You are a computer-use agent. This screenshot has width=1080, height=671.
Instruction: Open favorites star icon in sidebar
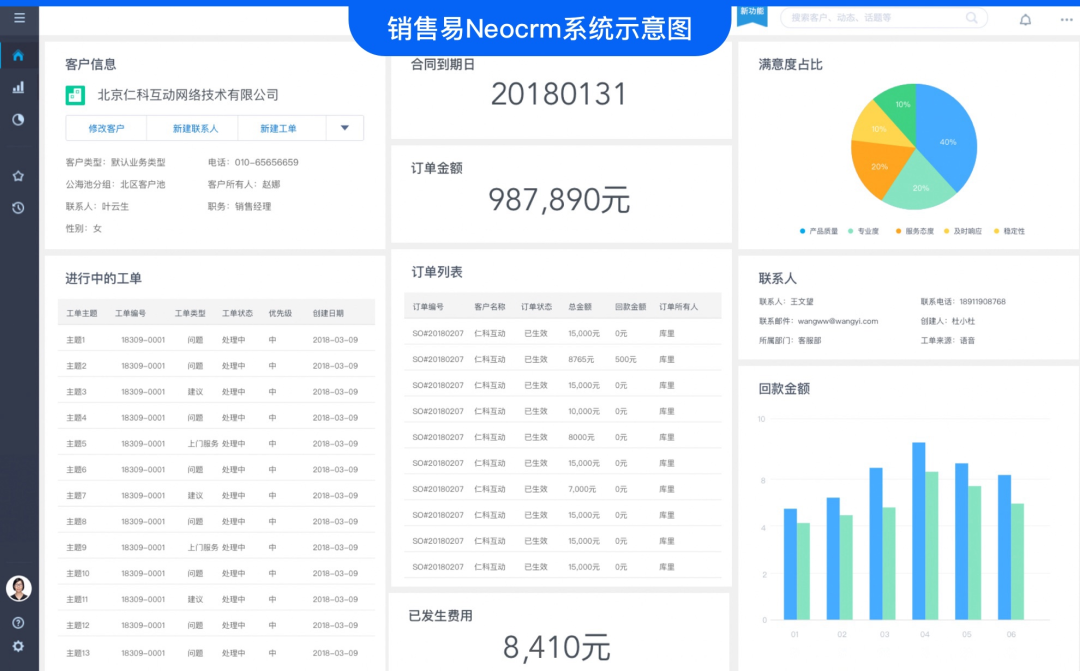[18, 176]
